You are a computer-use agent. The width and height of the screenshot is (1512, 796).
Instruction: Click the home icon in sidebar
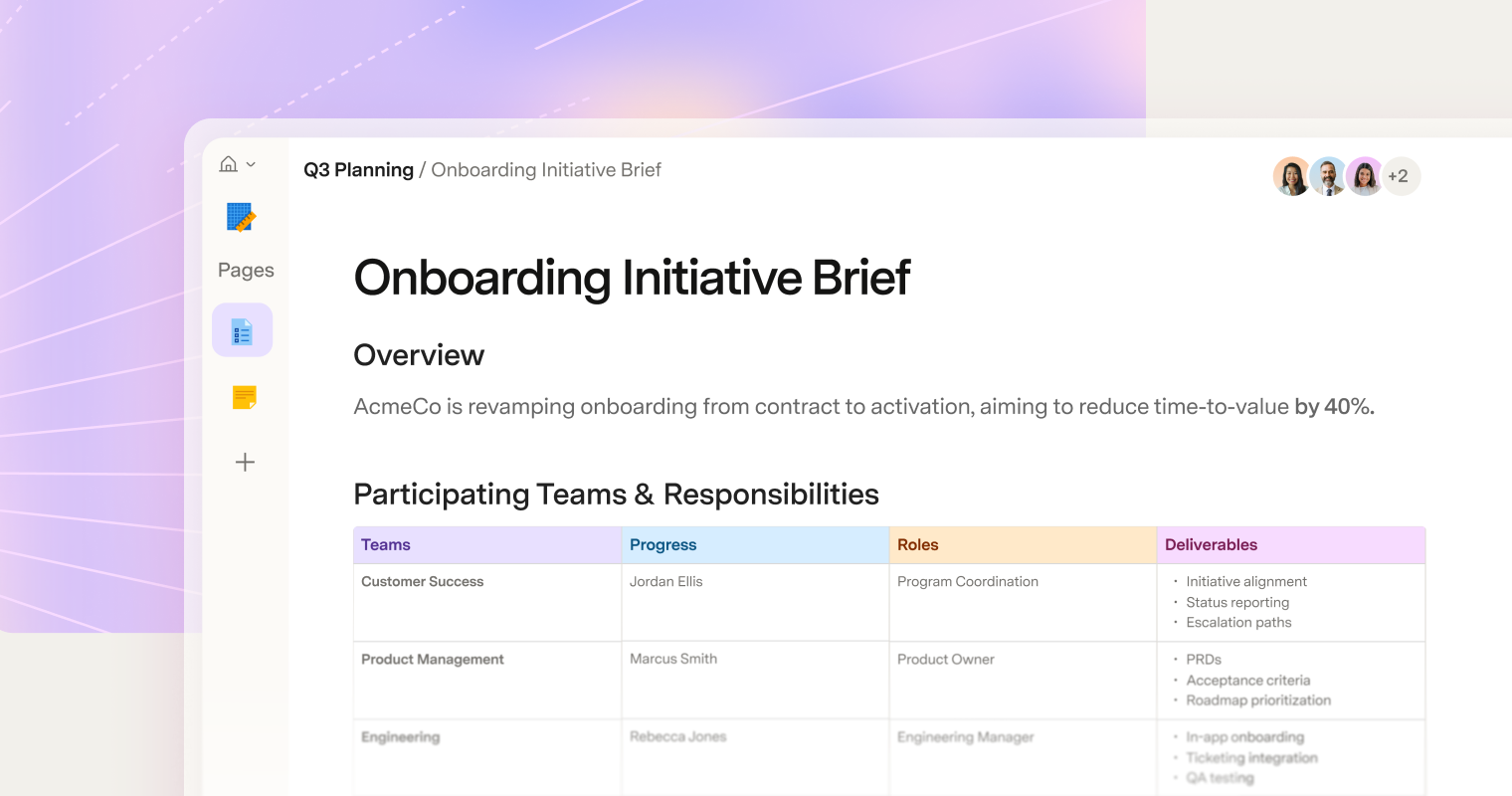229,164
